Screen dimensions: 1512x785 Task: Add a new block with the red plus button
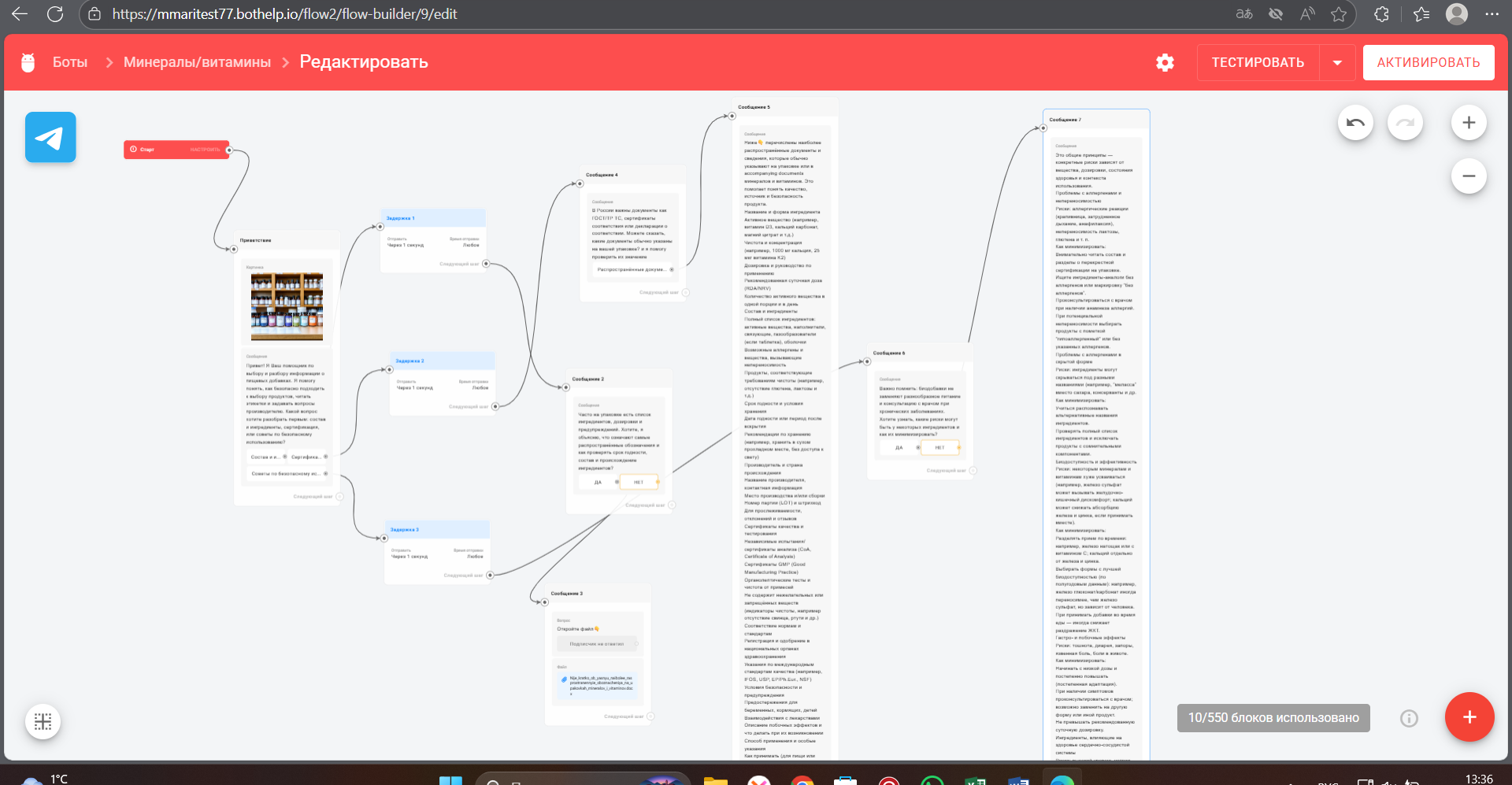pyautogui.click(x=1469, y=717)
